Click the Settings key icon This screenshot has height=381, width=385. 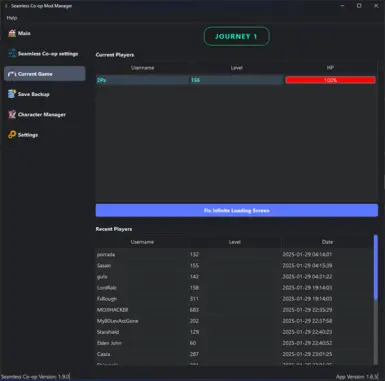pos(12,135)
